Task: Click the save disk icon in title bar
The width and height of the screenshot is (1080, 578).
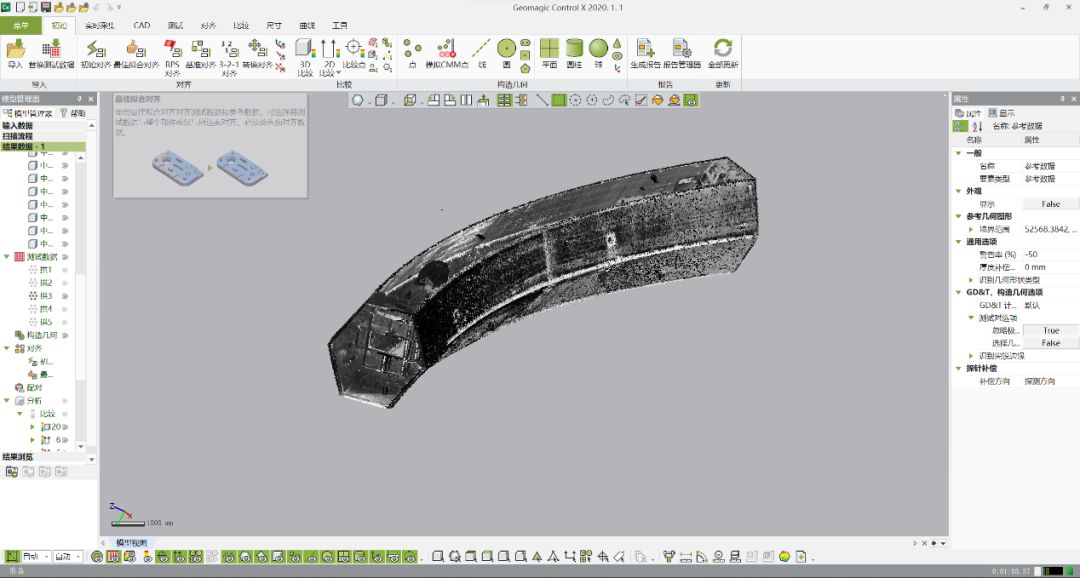Action: (45, 7)
